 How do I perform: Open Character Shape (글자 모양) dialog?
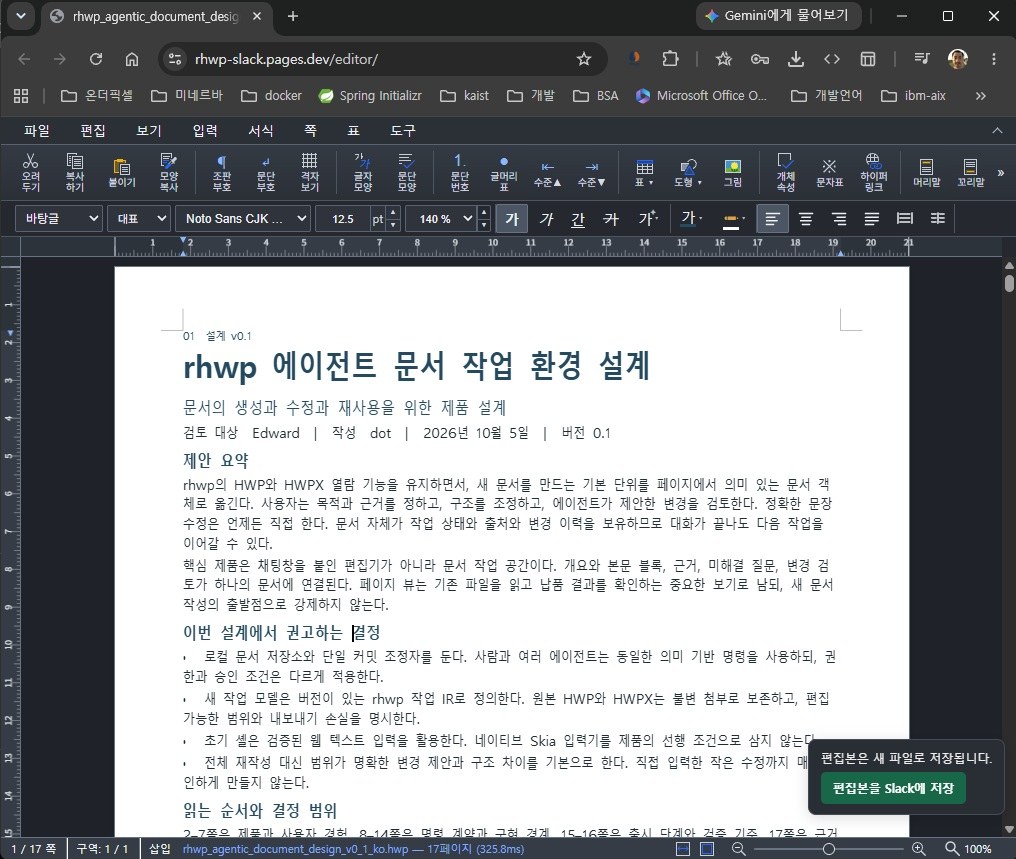(362, 172)
